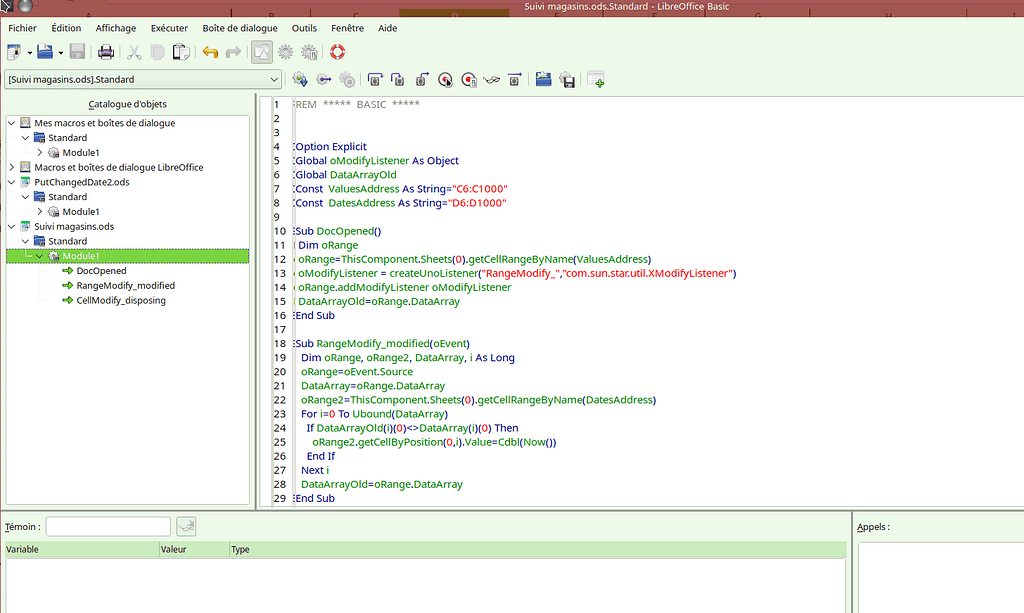This screenshot has width=1024, height=613.
Task: Click the Témoin watch input field
Action: click(x=108, y=526)
